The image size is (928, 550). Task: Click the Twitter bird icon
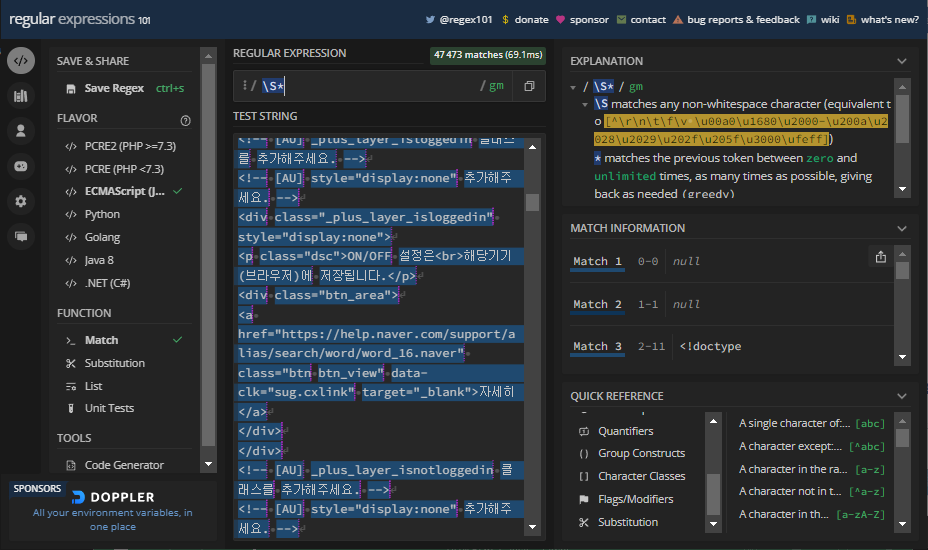(x=430, y=20)
